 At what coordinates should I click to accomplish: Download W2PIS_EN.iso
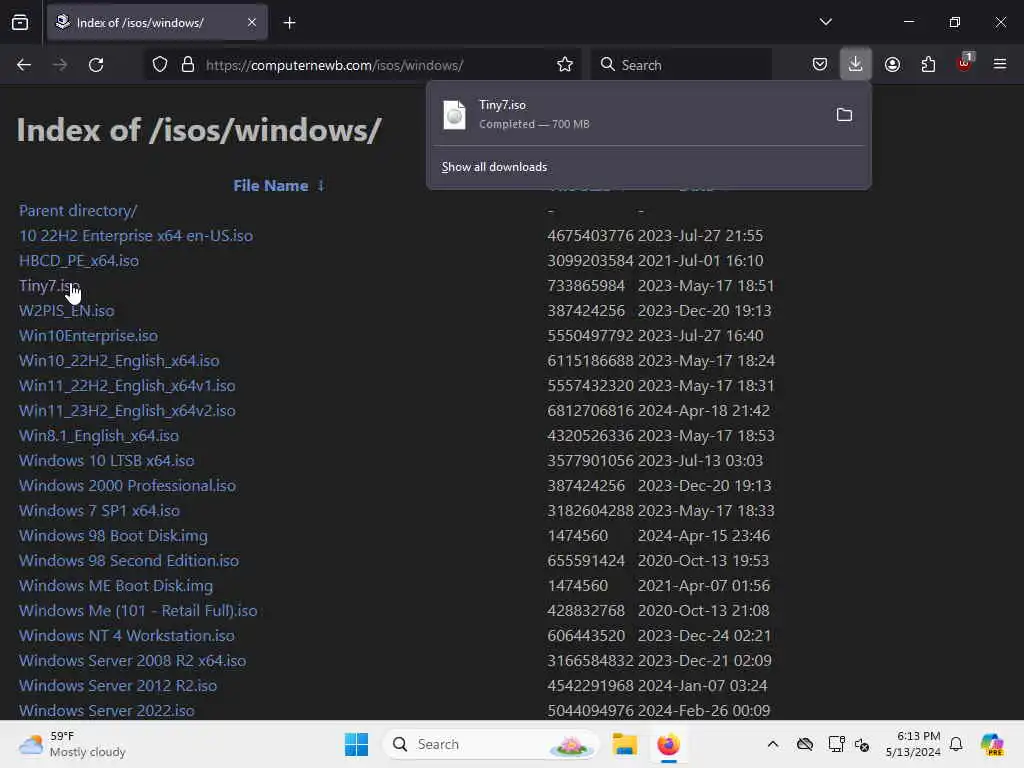pyautogui.click(x=67, y=311)
